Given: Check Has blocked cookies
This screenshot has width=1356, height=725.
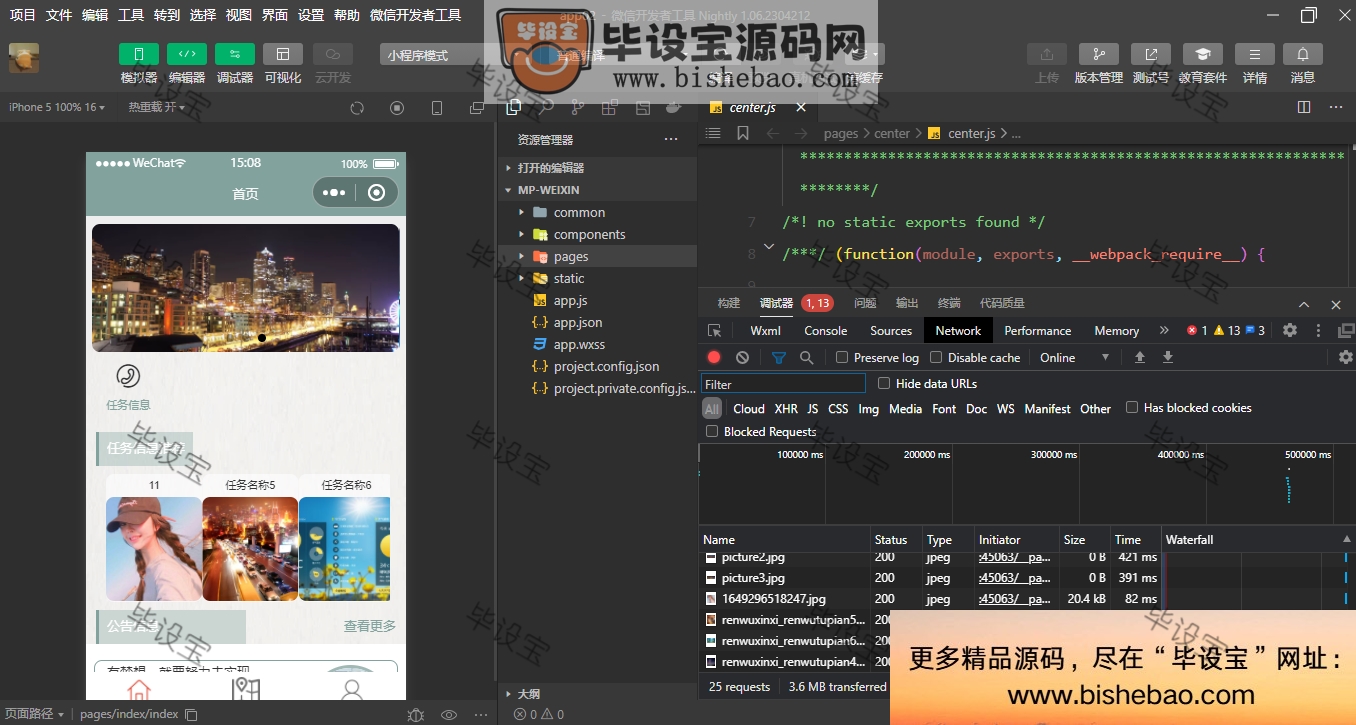Looking at the screenshot, I should [1132, 407].
